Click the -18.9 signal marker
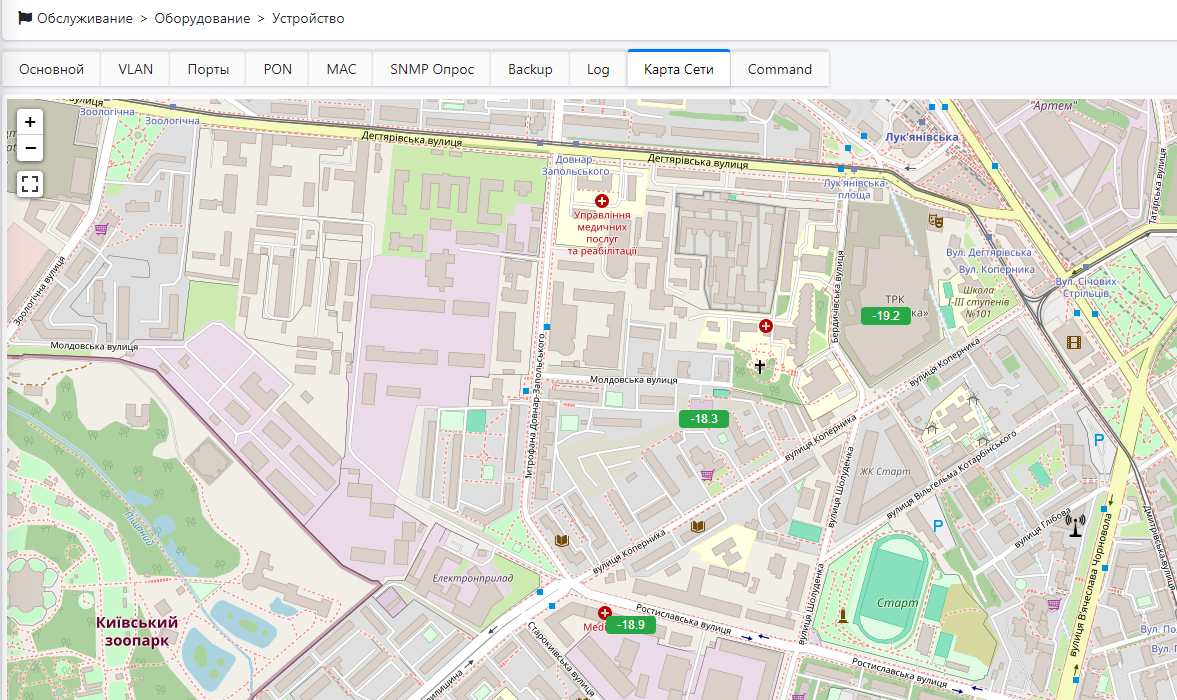1177x700 pixels. point(630,625)
